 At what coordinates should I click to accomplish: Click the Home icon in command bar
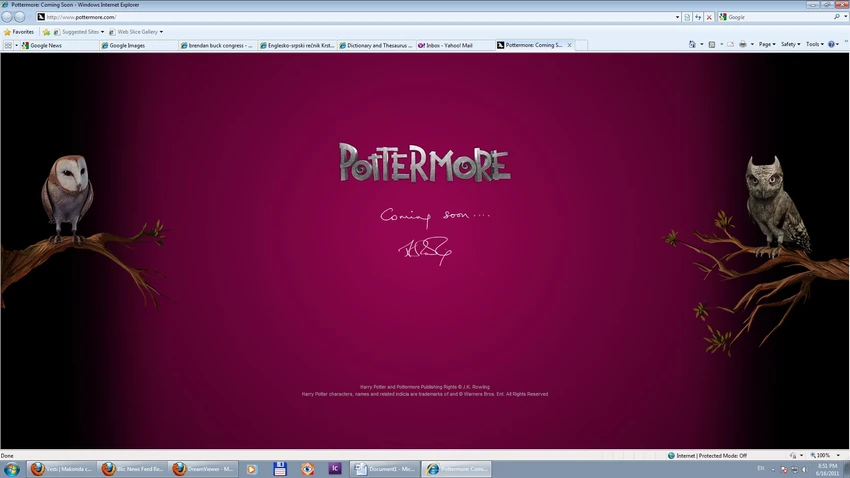[x=692, y=44]
